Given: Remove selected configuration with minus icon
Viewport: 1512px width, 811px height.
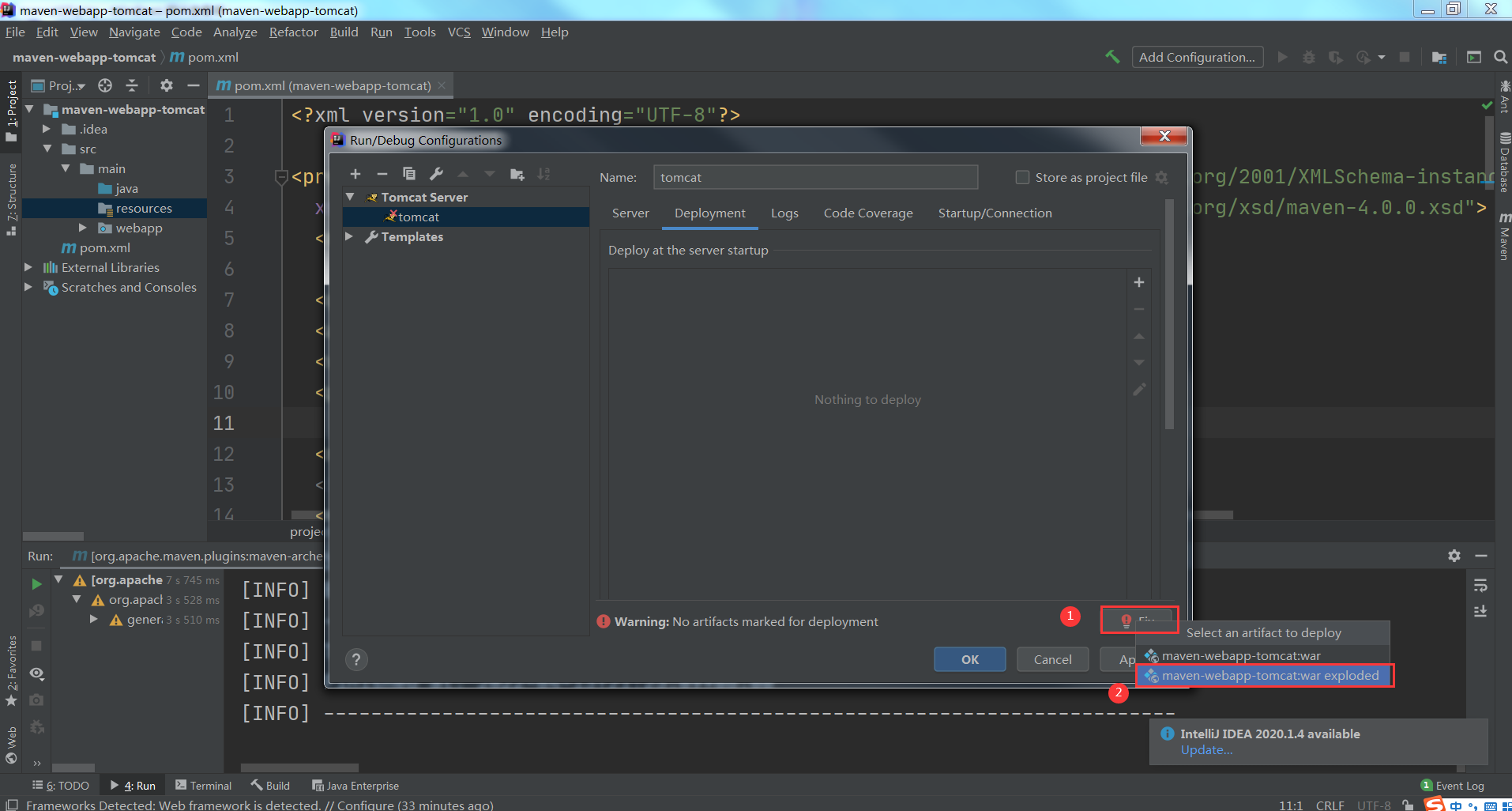Looking at the screenshot, I should coord(382,174).
